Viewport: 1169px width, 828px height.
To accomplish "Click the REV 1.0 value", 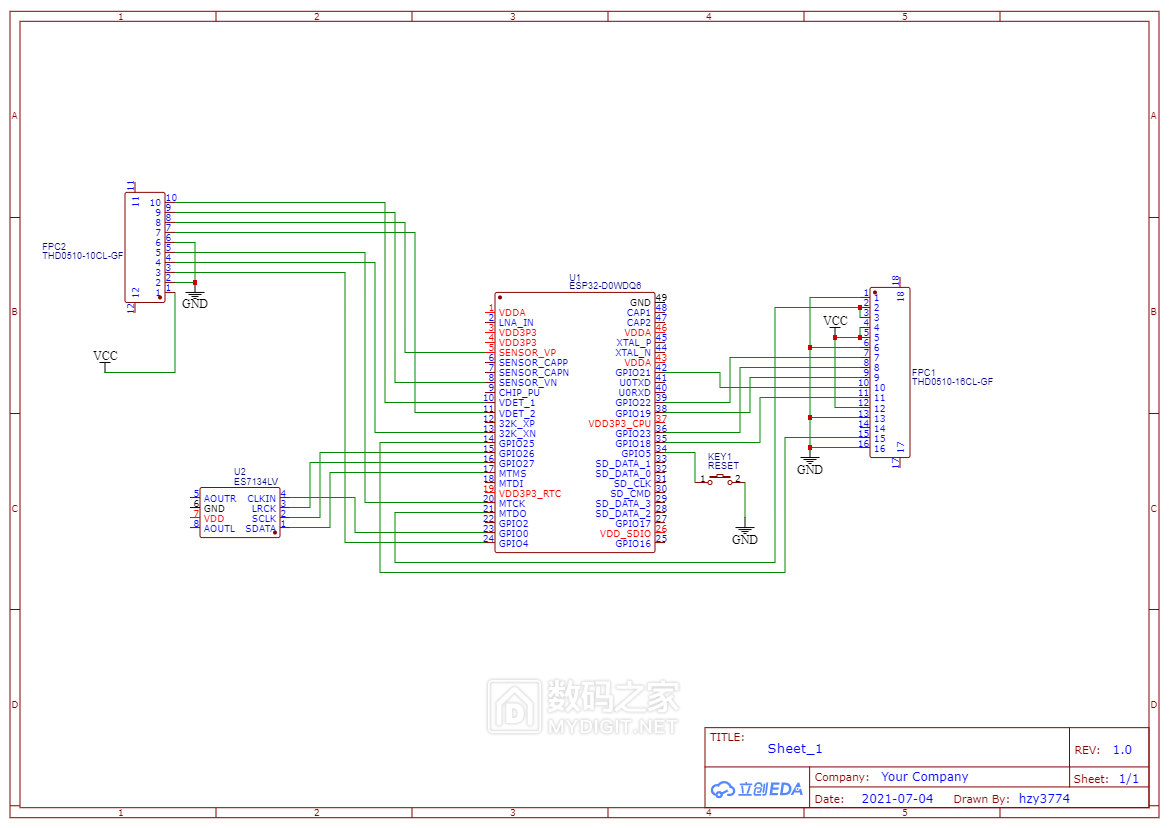I will [x=1122, y=750].
